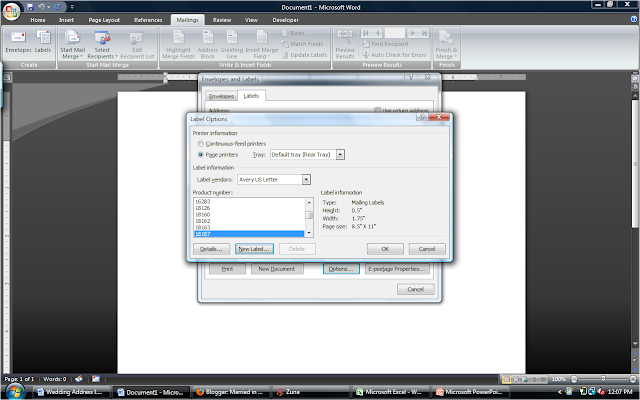
Task: Click the Edit Recipient List icon
Action: click(137, 44)
